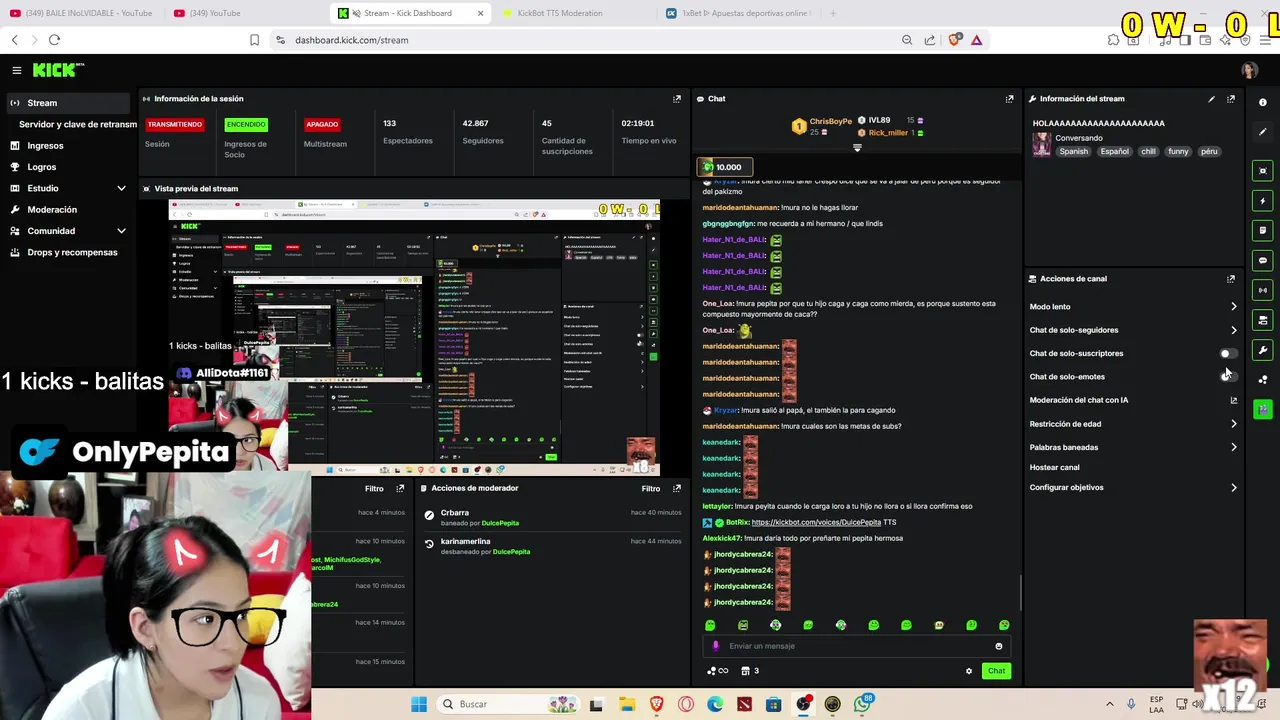Pop out the Chat panel
This screenshot has width=1280, height=720.
coord(1009,99)
